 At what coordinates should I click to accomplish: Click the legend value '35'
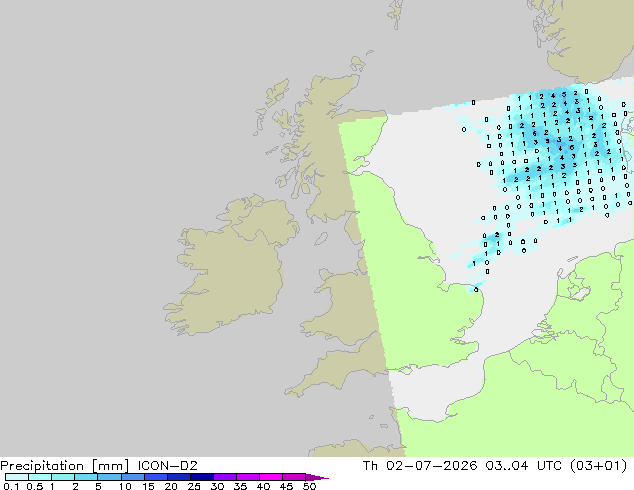(x=240, y=486)
